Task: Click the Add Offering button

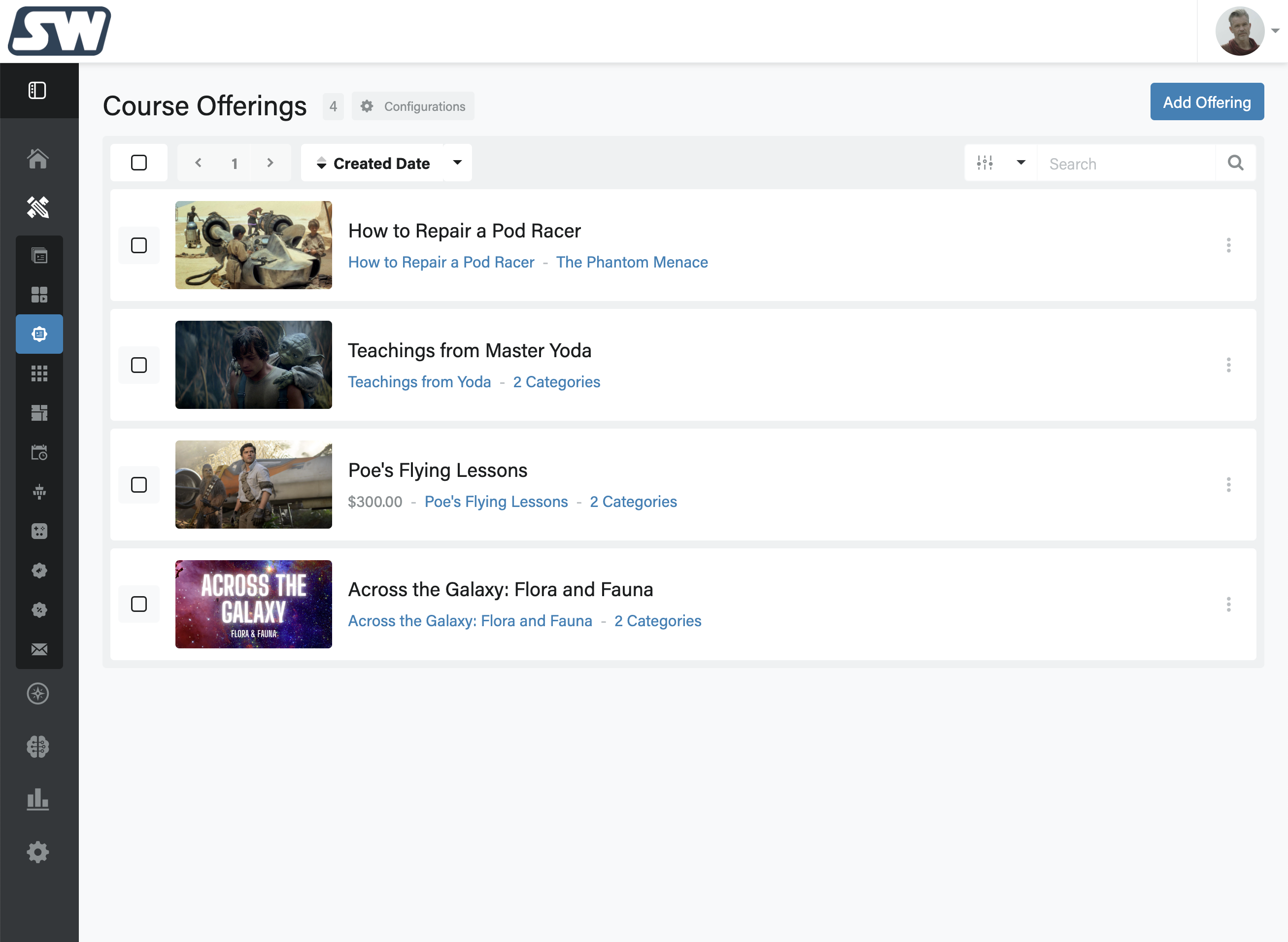Action: (x=1207, y=102)
